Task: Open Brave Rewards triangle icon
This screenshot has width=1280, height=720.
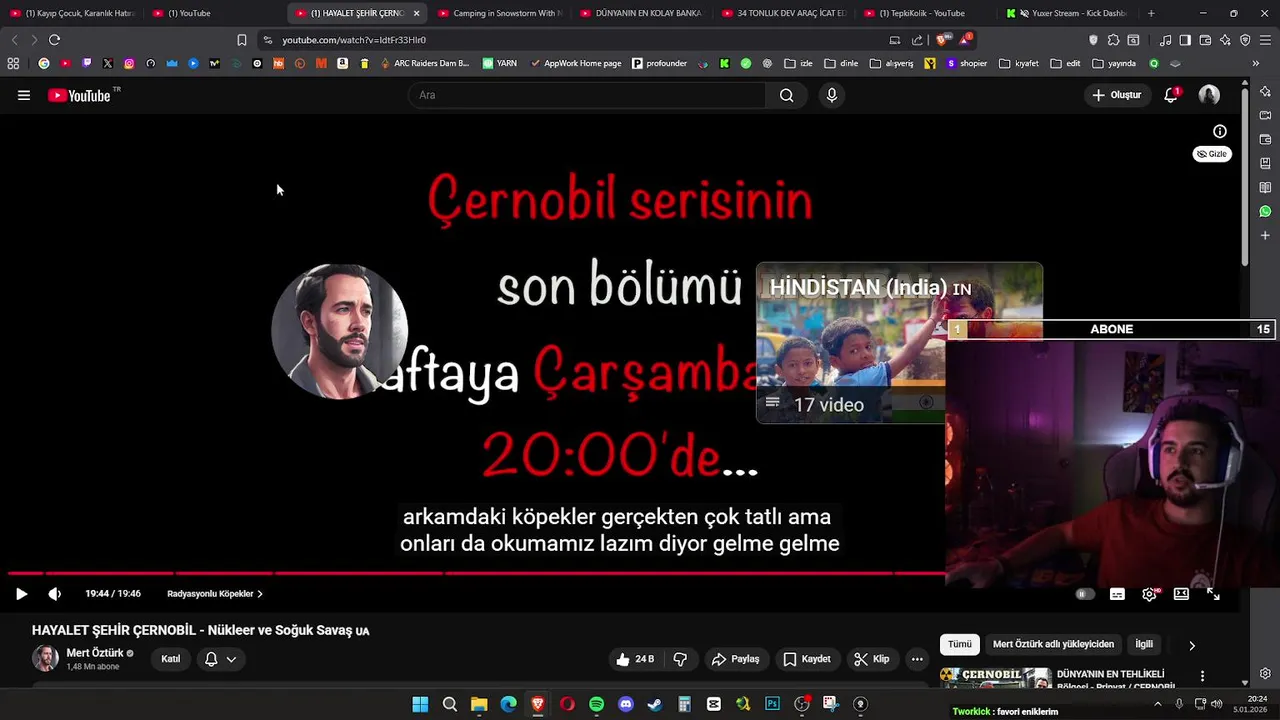Action: 965,40
